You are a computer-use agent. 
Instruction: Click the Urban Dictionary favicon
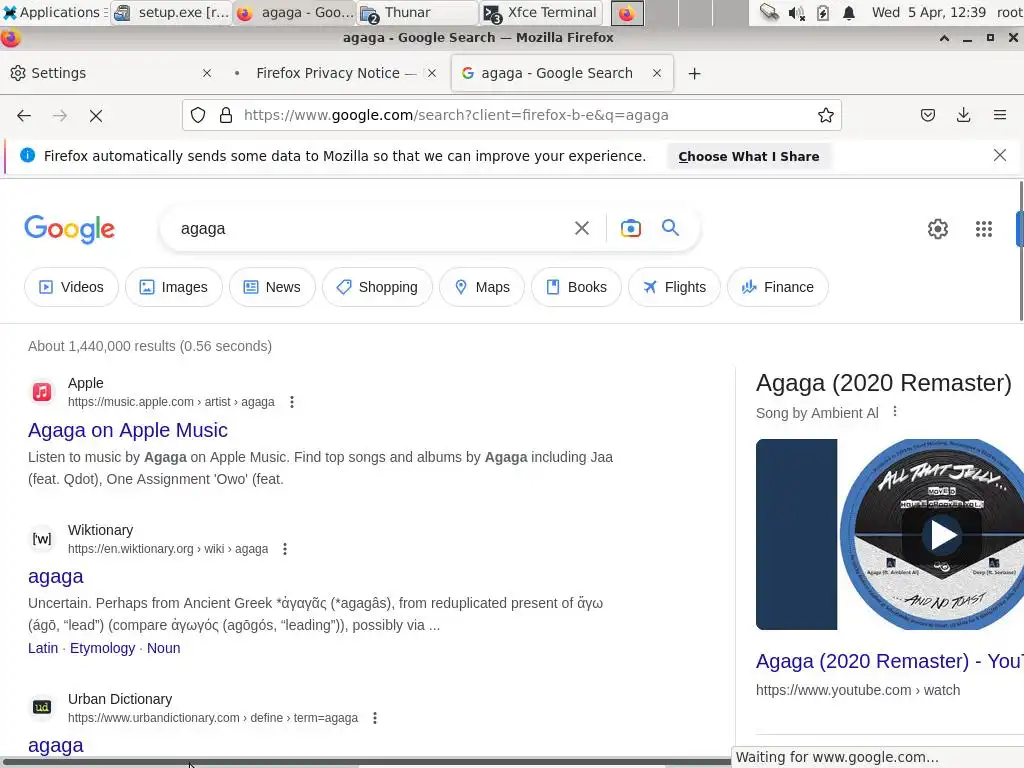click(x=42, y=707)
